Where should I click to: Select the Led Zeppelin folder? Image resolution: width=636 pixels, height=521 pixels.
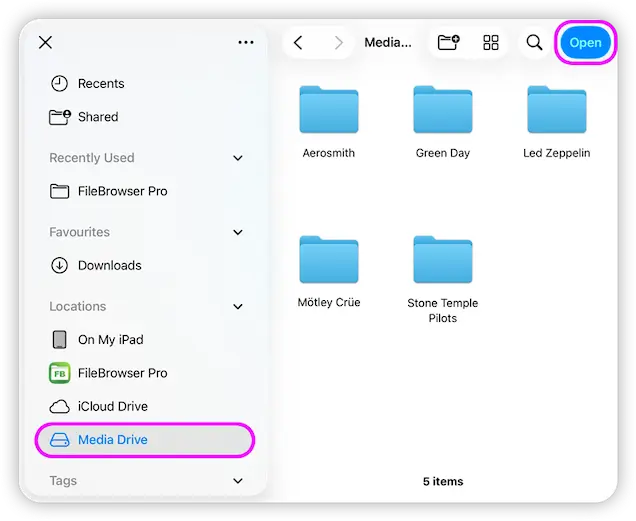[x=556, y=110]
